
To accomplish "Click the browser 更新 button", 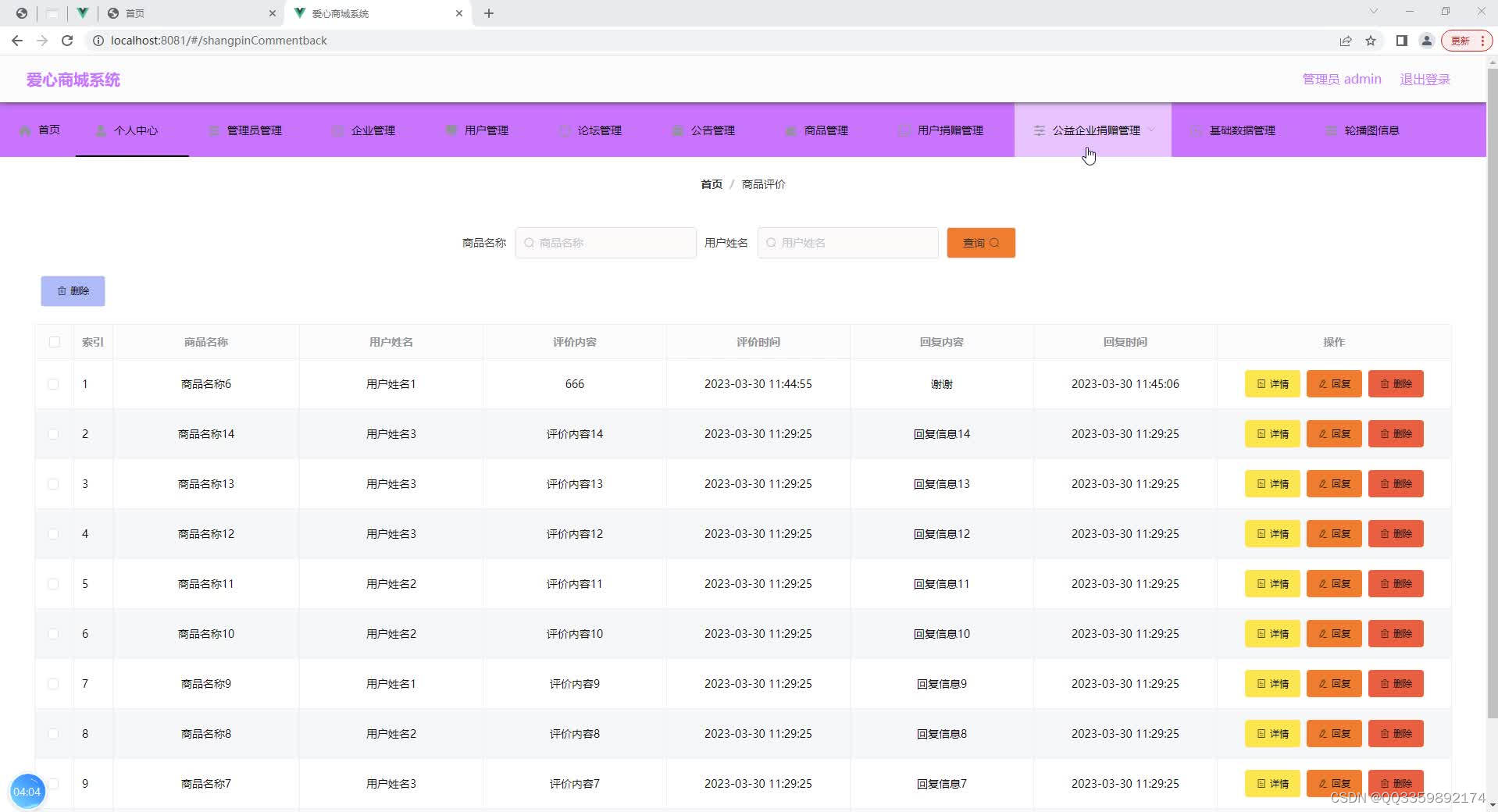I will (1468, 41).
